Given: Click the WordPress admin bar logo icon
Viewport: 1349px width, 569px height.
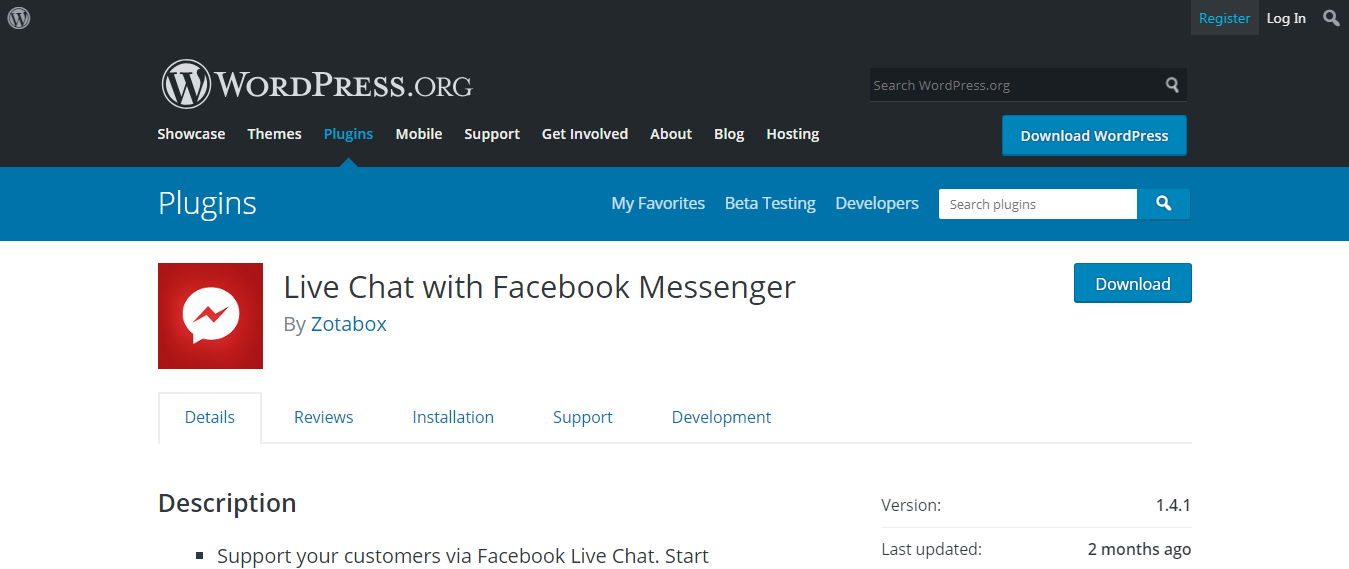Looking at the screenshot, I should (x=18, y=18).
